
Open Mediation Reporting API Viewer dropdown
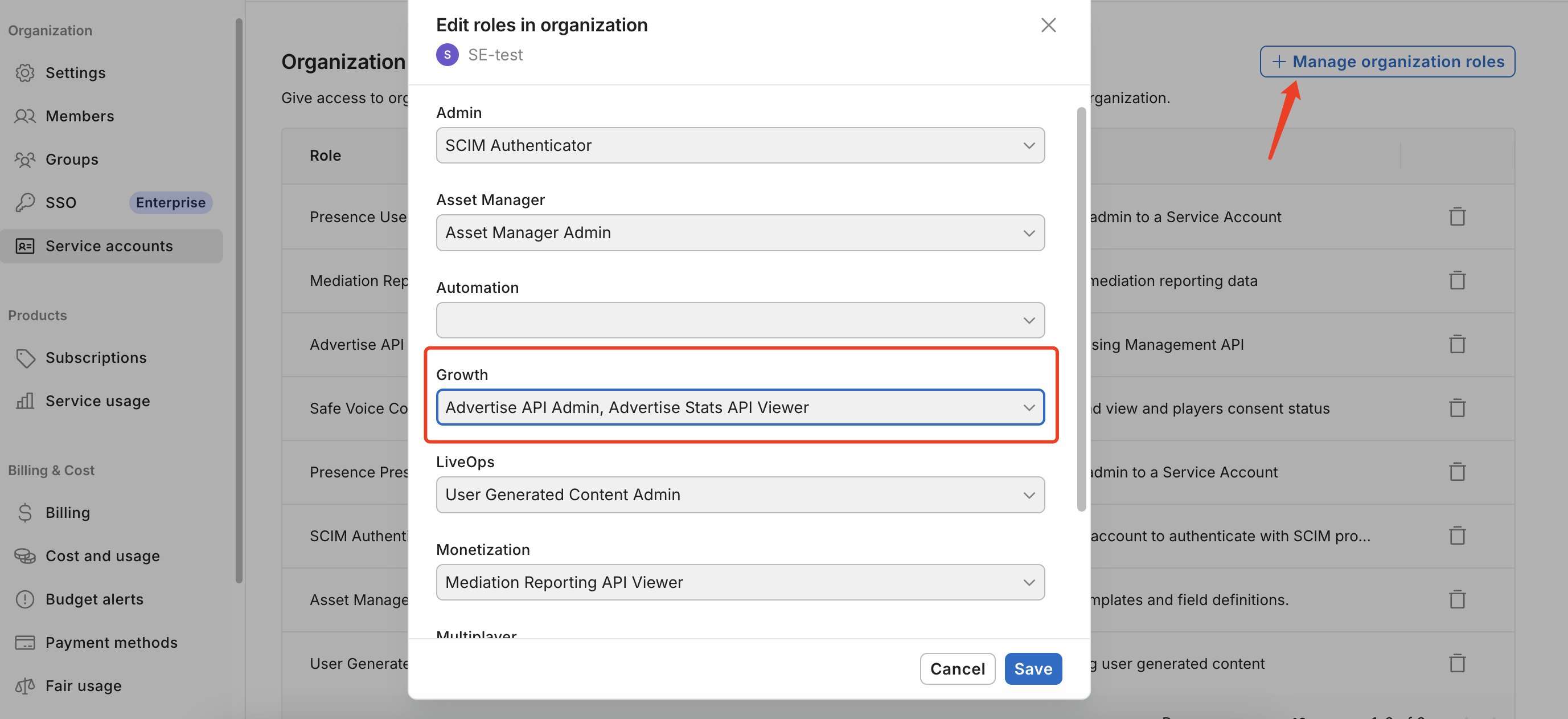pos(740,582)
